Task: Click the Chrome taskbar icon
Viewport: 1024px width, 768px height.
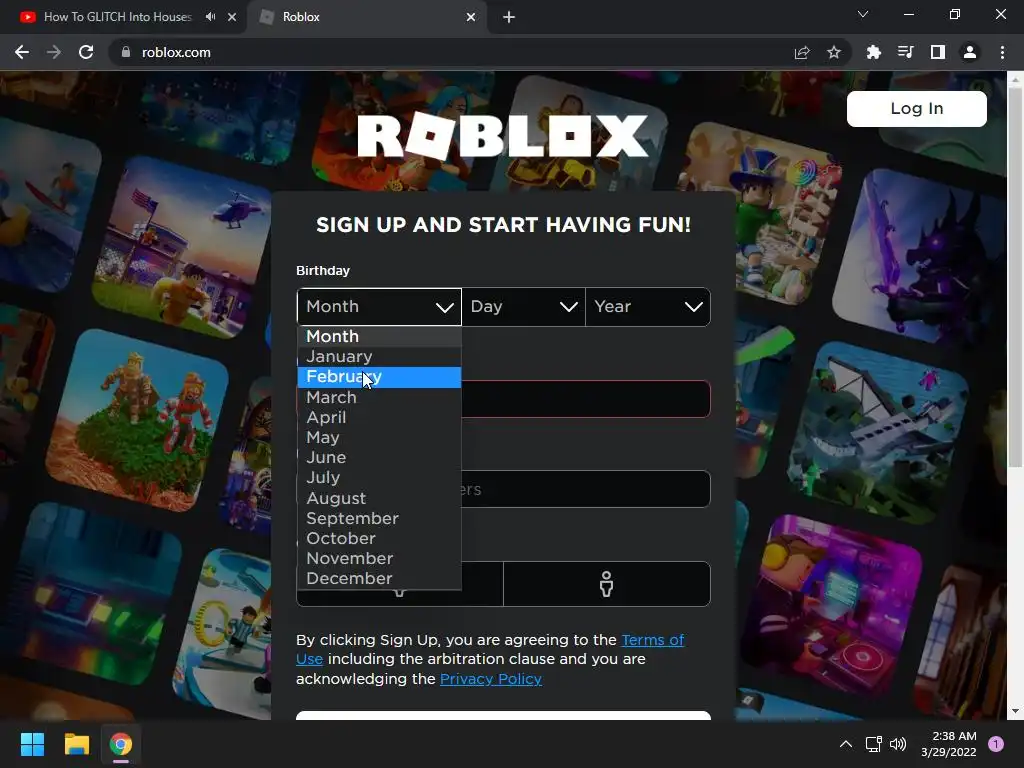Action: click(121, 744)
